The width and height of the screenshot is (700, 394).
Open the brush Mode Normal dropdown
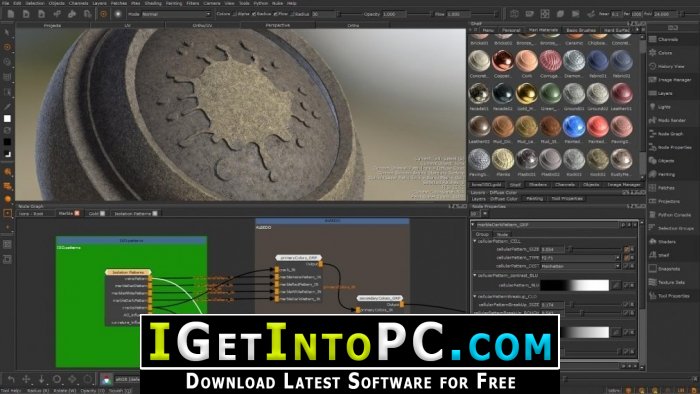176,14
